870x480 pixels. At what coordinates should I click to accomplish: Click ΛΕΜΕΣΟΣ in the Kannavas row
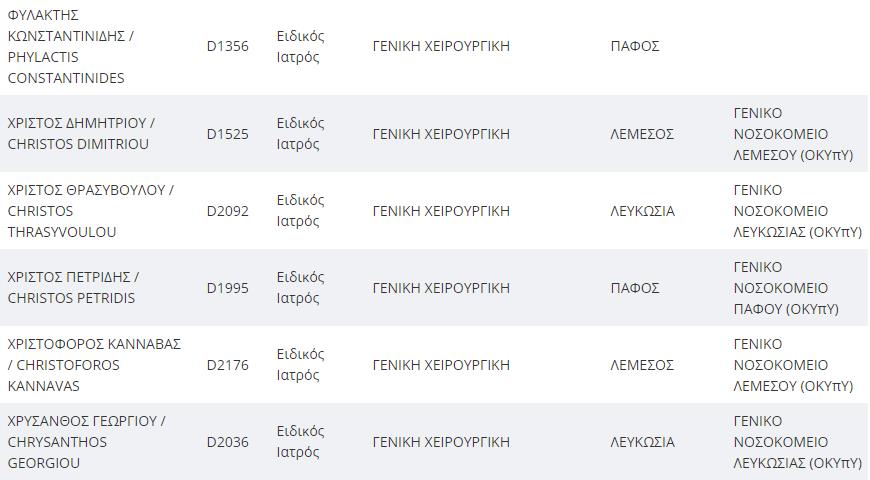[642, 365]
